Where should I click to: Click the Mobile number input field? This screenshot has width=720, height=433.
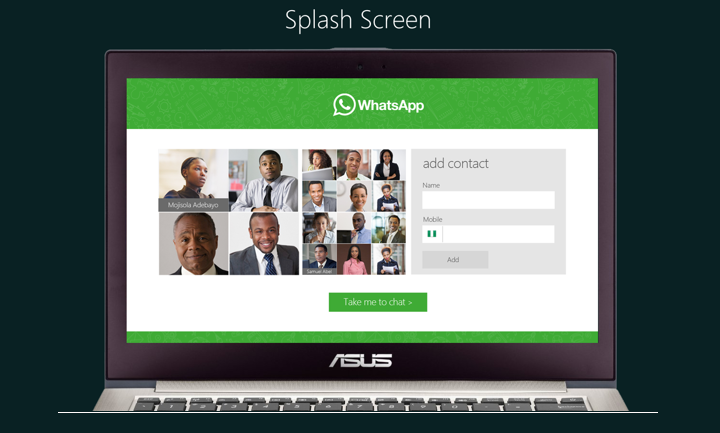[499, 234]
